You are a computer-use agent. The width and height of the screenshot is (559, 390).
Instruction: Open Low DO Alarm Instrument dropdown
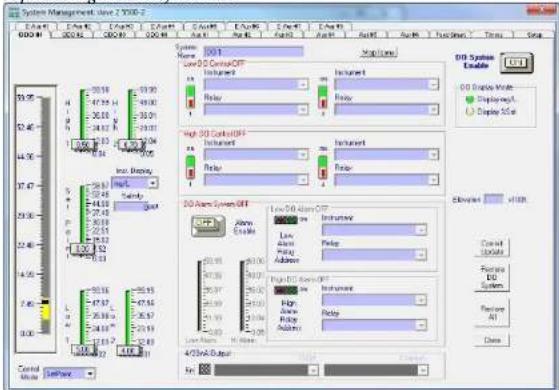[421, 230]
